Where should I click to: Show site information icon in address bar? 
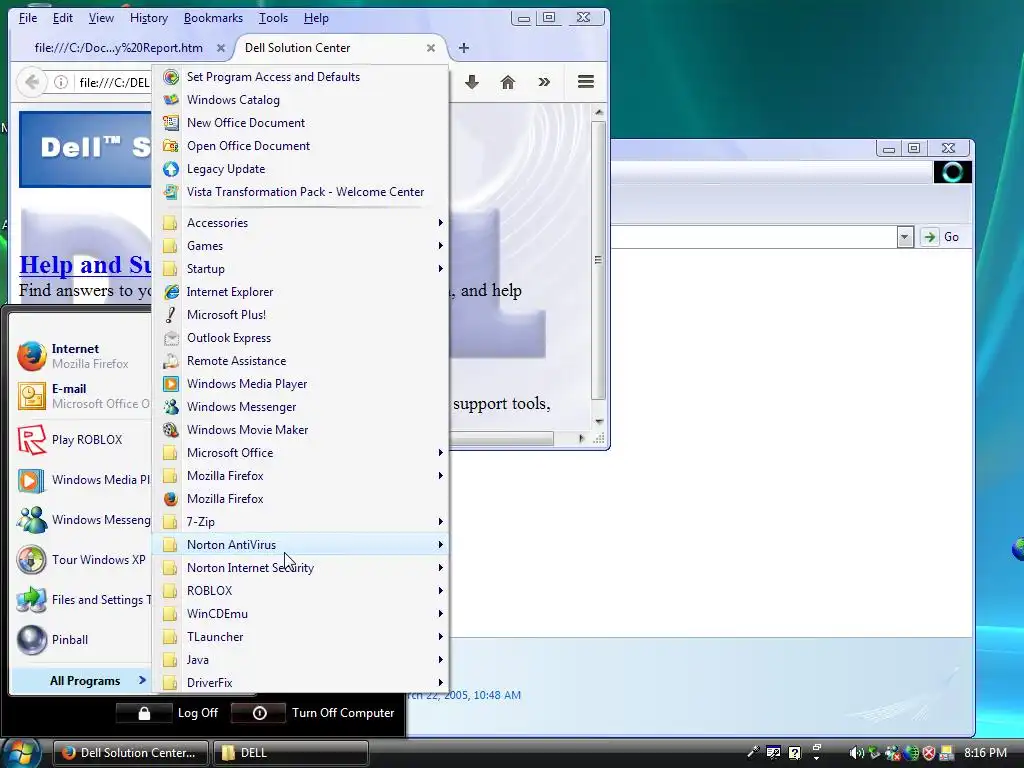click(x=61, y=82)
